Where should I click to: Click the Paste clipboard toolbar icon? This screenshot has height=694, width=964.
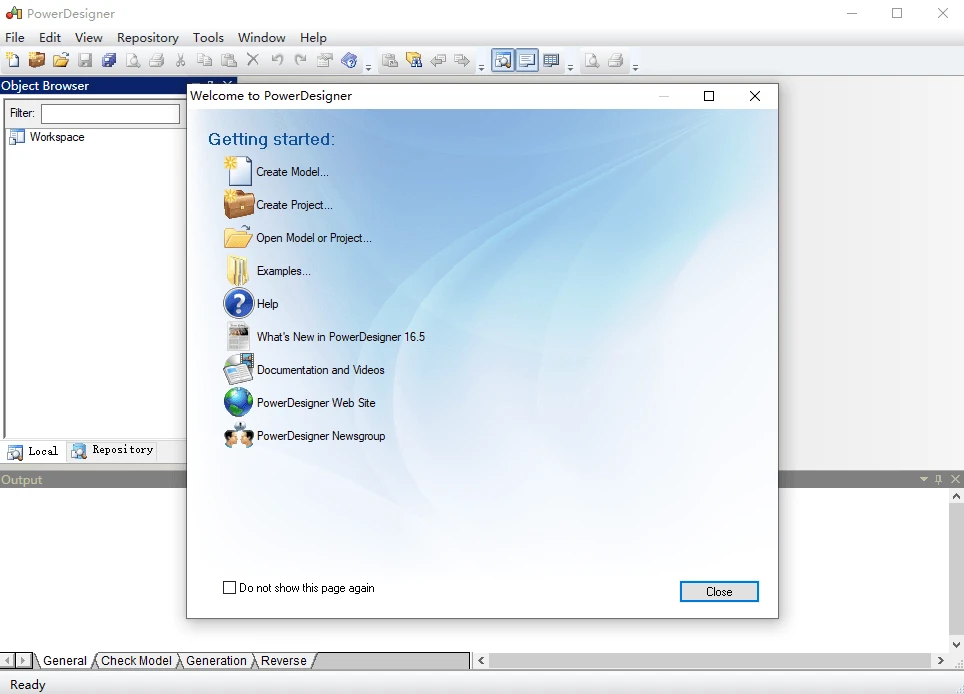click(229, 60)
